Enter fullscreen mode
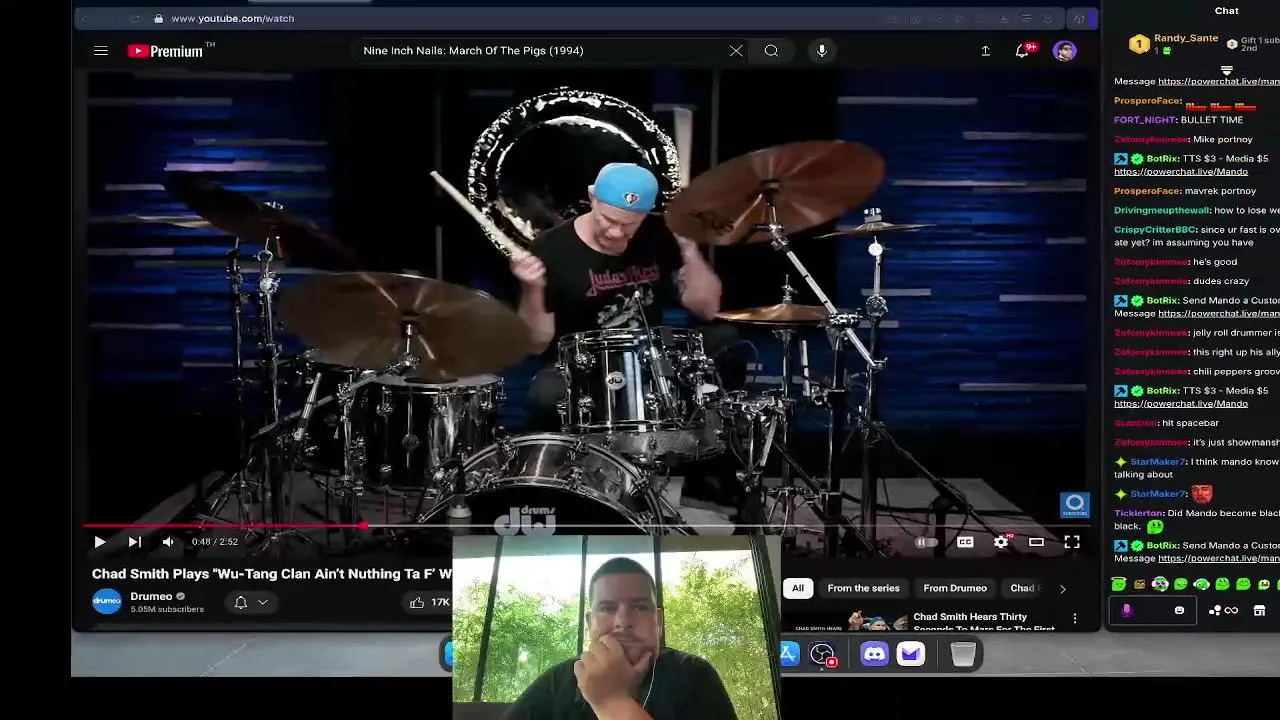This screenshot has width=1280, height=720. [1072, 542]
